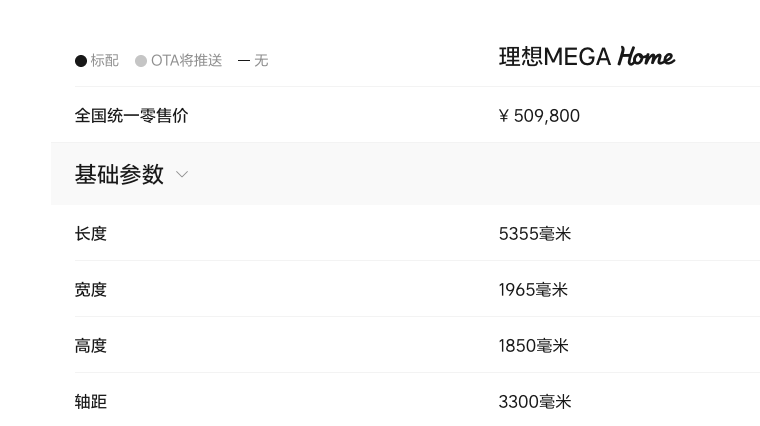Click the 无 legend text
The width and height of the screenshot is (760, 426).
pos(261,61)
